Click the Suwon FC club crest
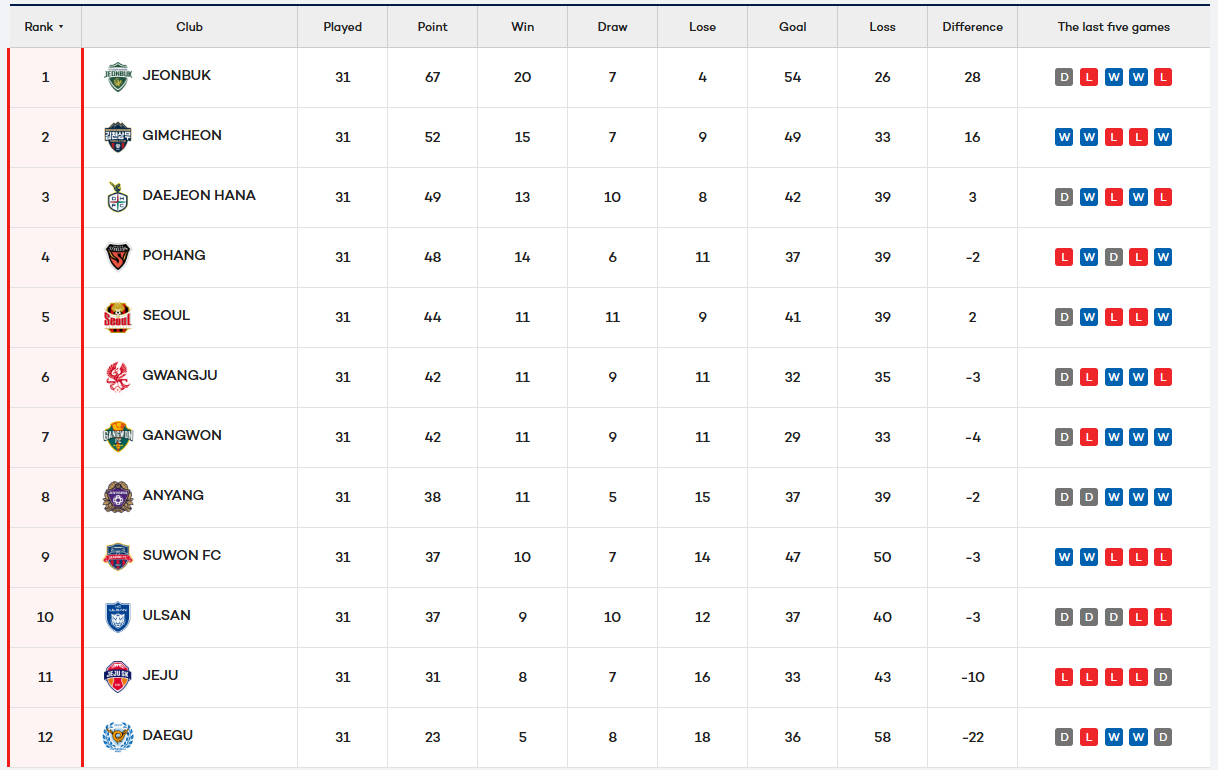Viewport: 1218px width, 770px height. (x=118, y=557)
